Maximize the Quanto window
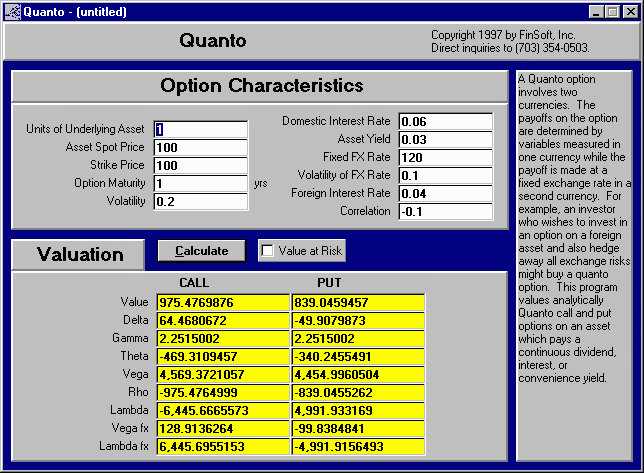 tap(612, 12)
